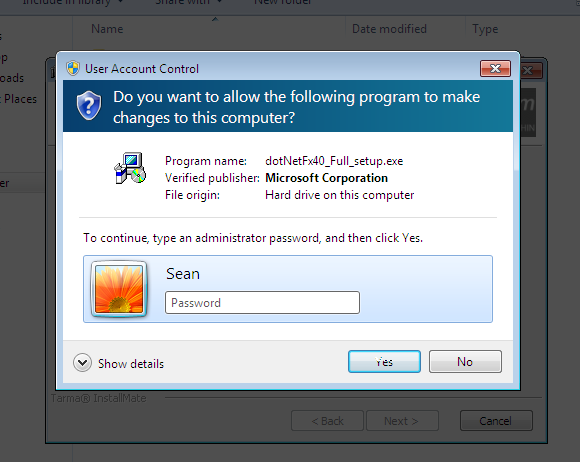Click the setup installer program icon
Screen dimensions: 580x462
click(130, 168)
